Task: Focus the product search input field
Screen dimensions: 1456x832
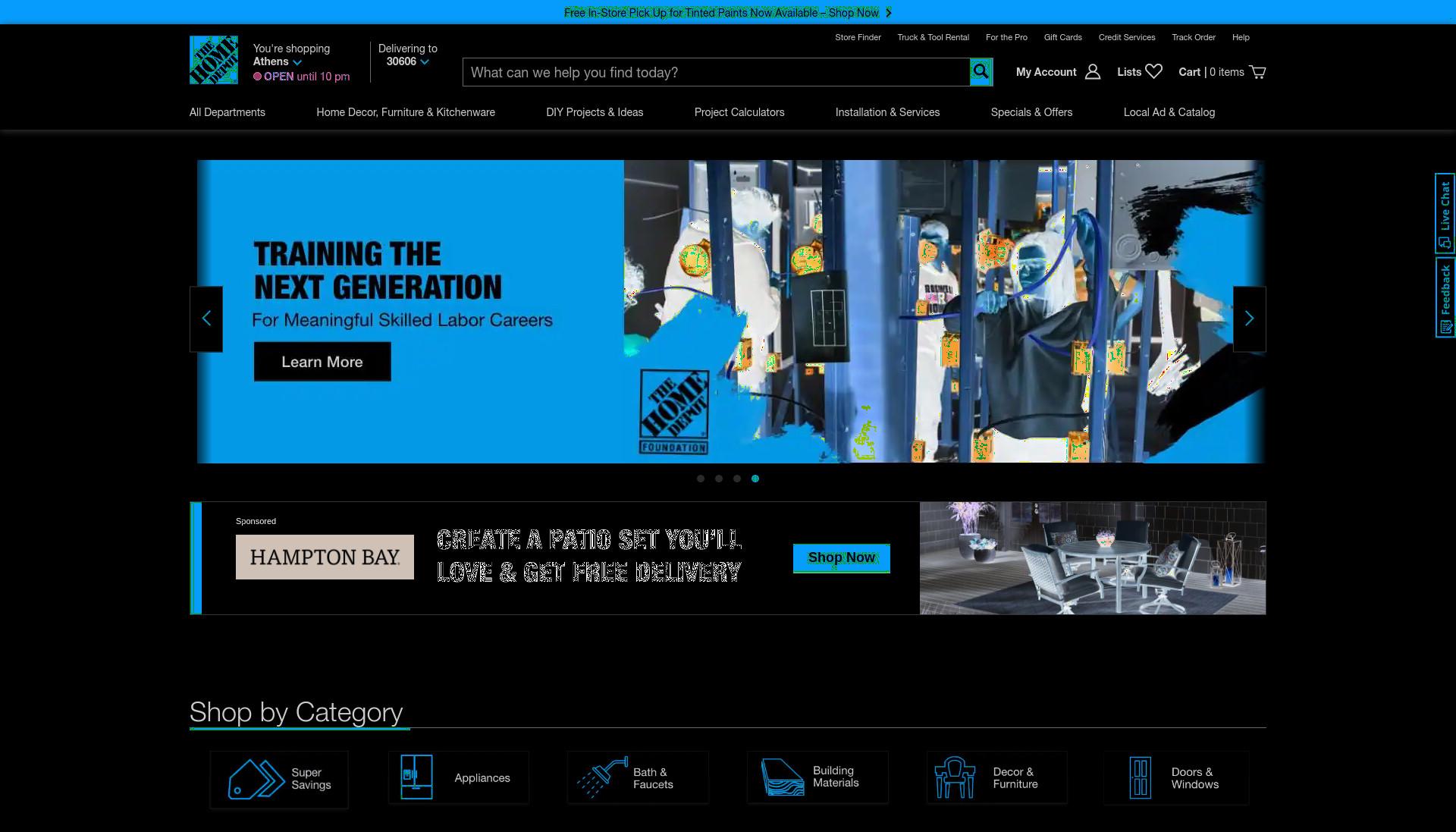Action: (717, 72)
